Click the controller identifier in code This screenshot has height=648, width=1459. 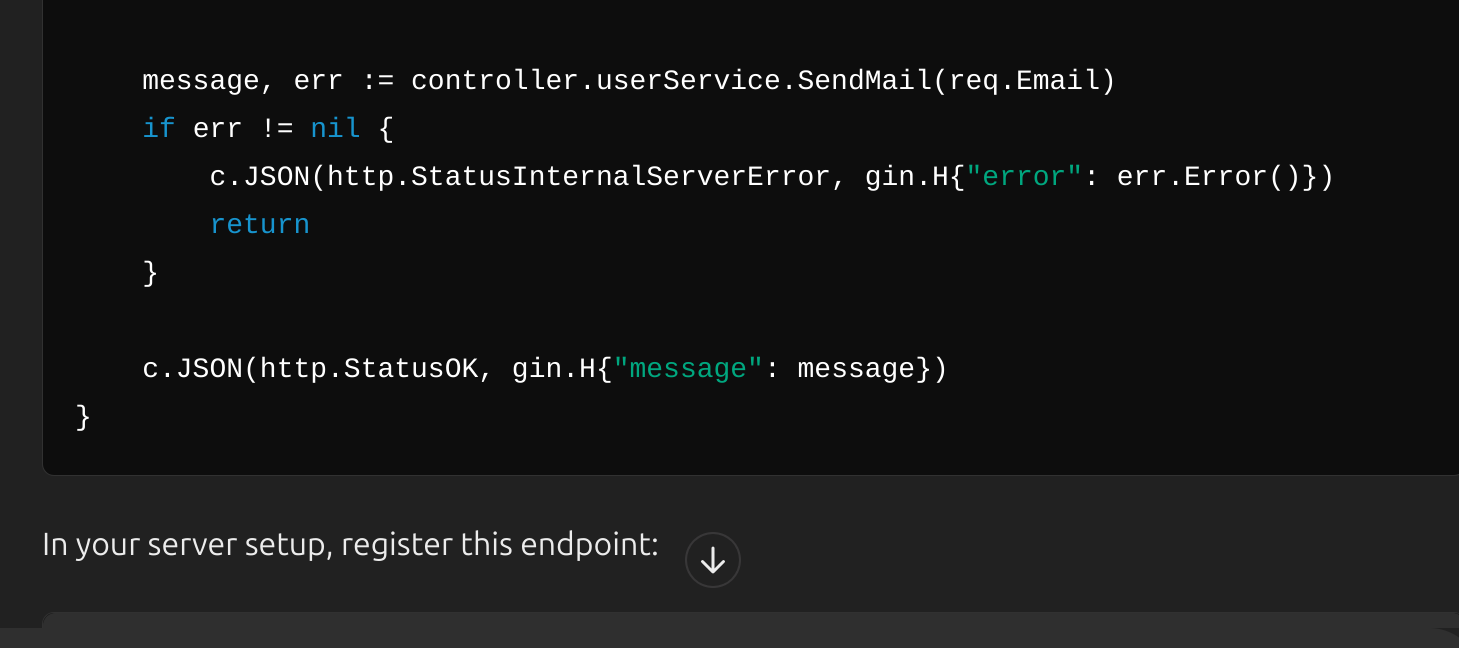click(494, 81)
